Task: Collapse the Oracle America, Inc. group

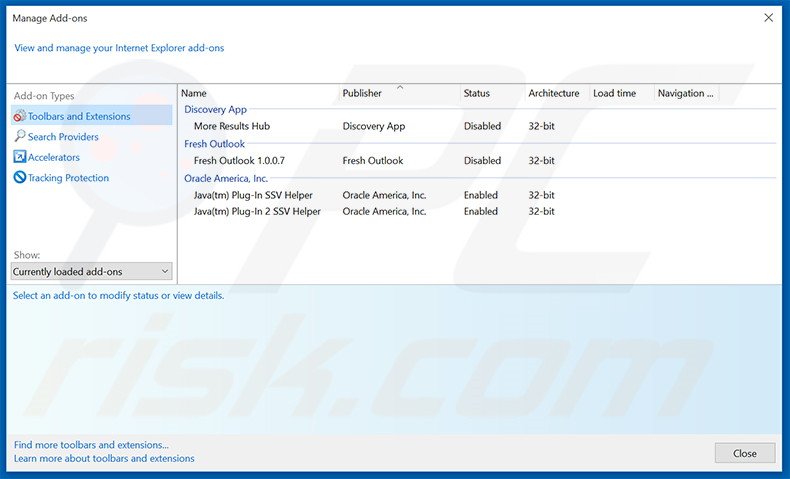Action: (x=226, y=178)
